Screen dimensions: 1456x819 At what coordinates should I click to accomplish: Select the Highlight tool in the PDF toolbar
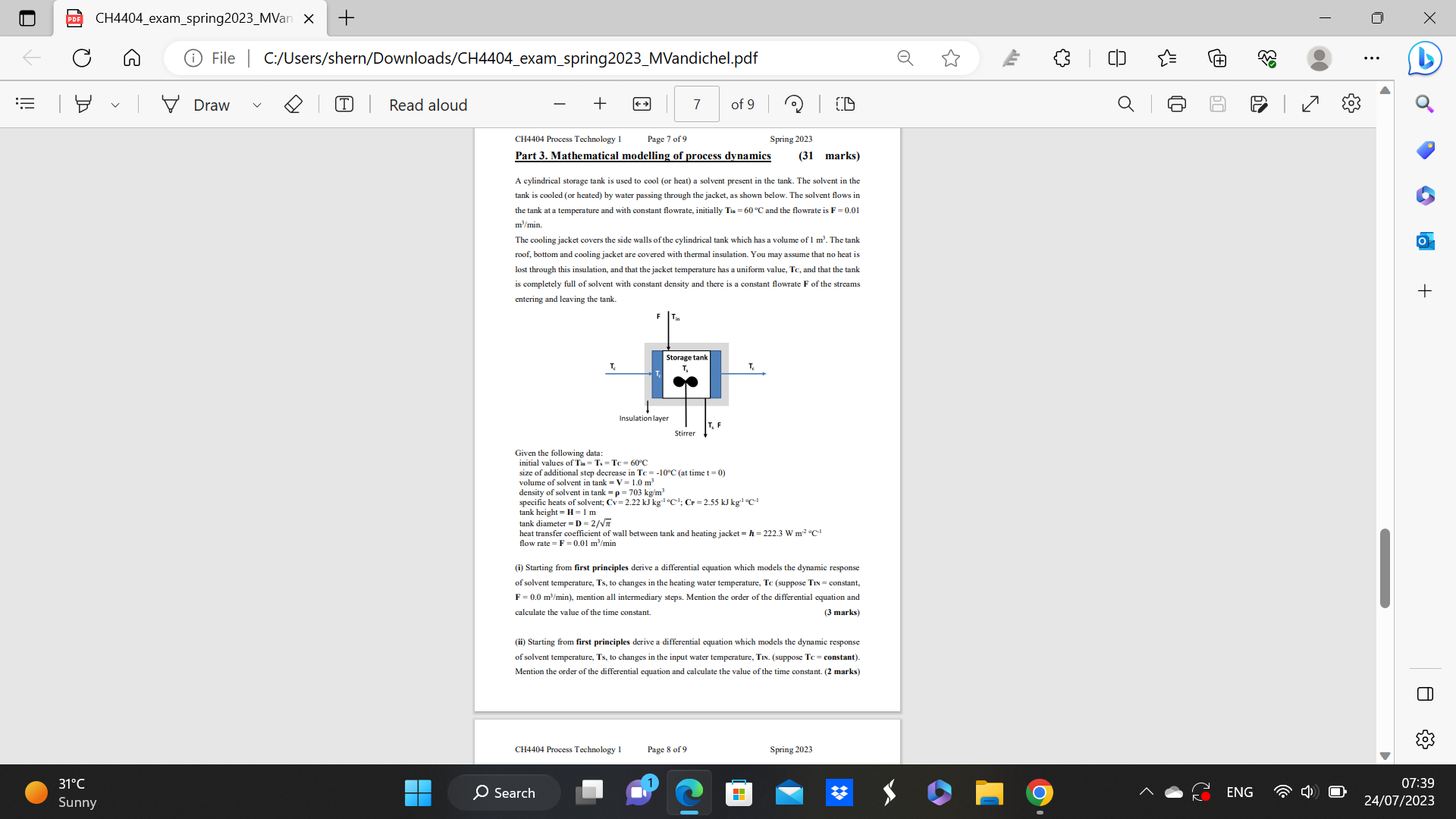pyautogui.click(x=83, y=104)
